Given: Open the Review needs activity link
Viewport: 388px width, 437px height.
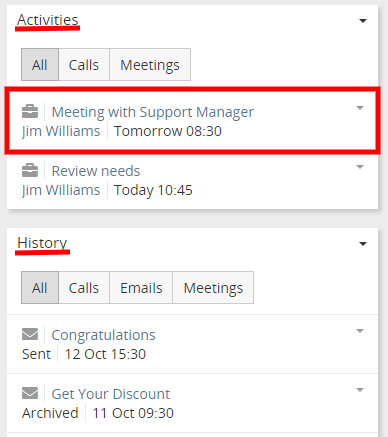Looking at the screenshot, I should (96, 171).
